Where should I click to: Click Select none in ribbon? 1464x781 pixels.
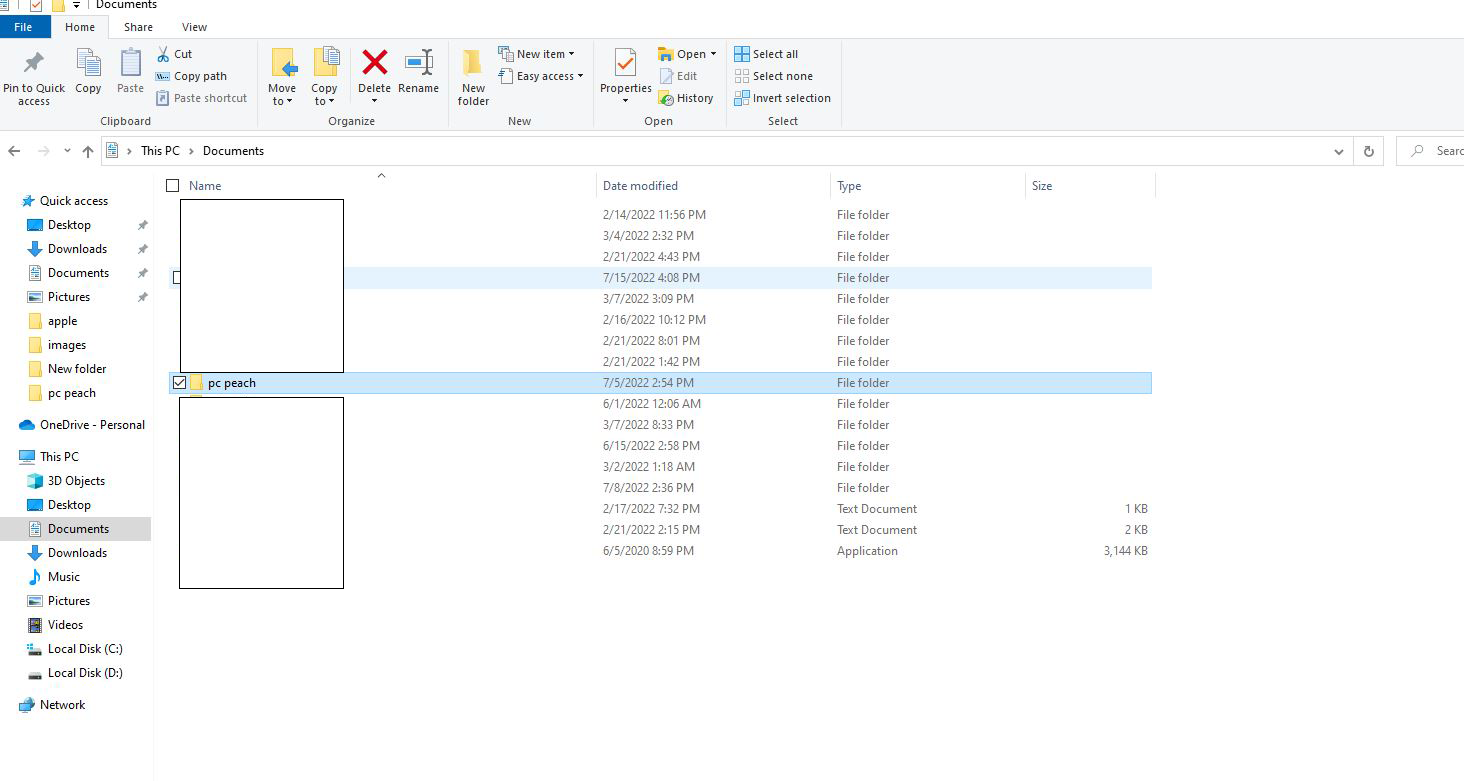click(x=773, y=76)
